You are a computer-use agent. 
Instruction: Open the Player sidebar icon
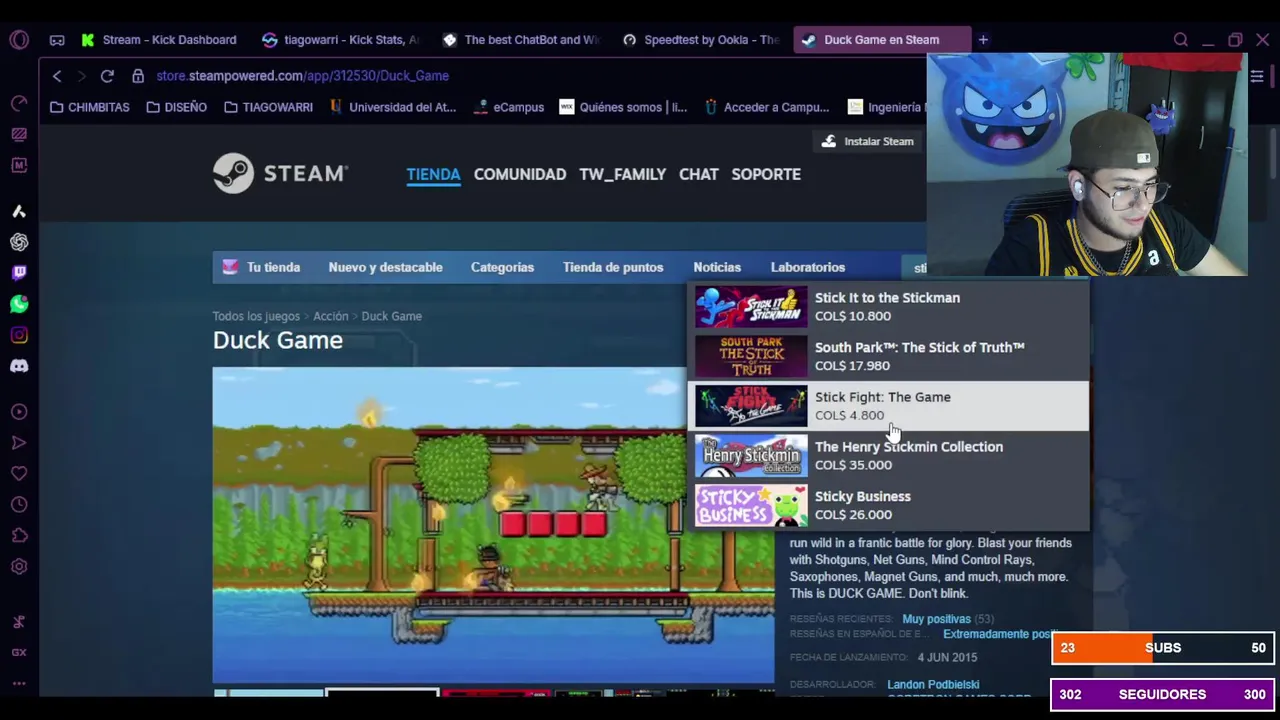coord(19,412)
